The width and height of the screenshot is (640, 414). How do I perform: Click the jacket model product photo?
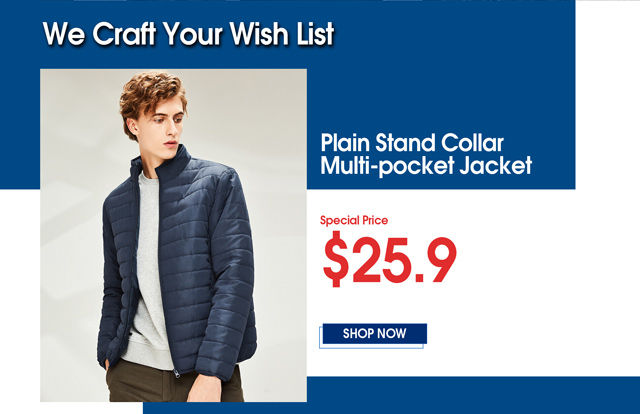[173, 236]
